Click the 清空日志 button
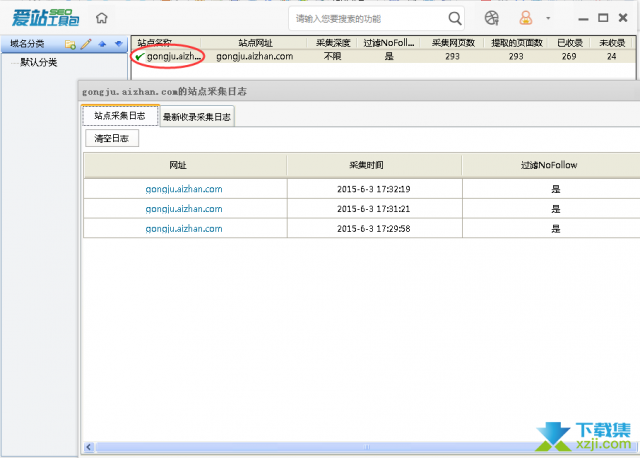This screenshot has height=458, width=640. (112, 138)
